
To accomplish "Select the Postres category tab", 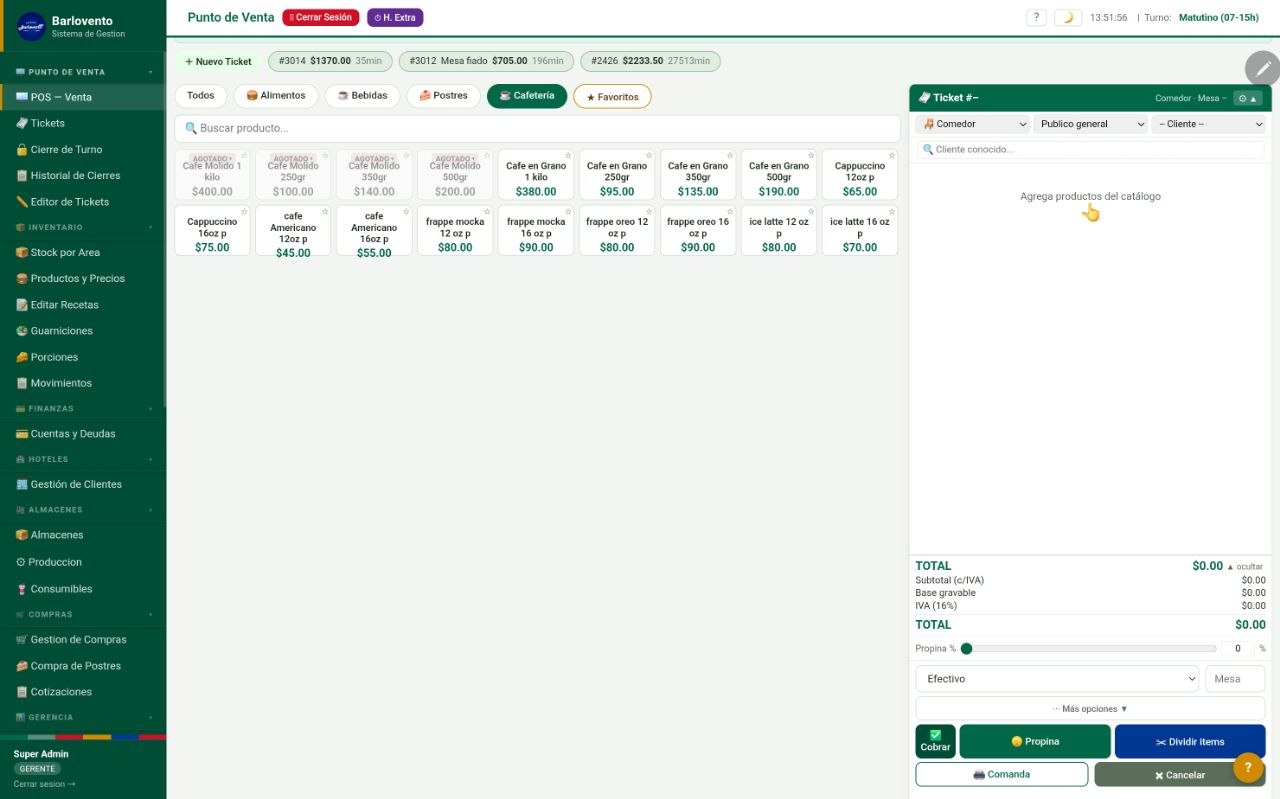I will 443,96.
